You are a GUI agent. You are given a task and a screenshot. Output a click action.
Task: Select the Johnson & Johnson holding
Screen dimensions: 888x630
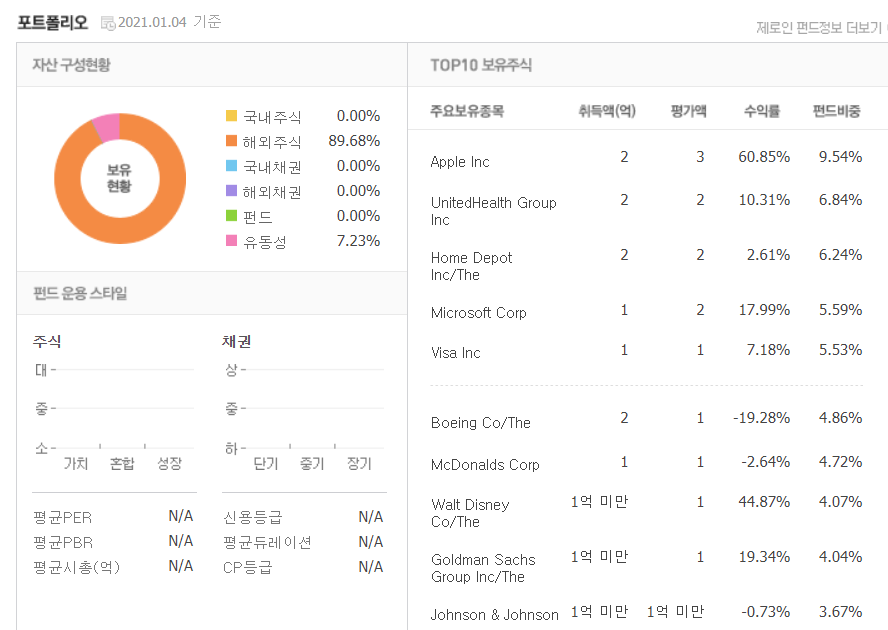(x=494, y=615)
